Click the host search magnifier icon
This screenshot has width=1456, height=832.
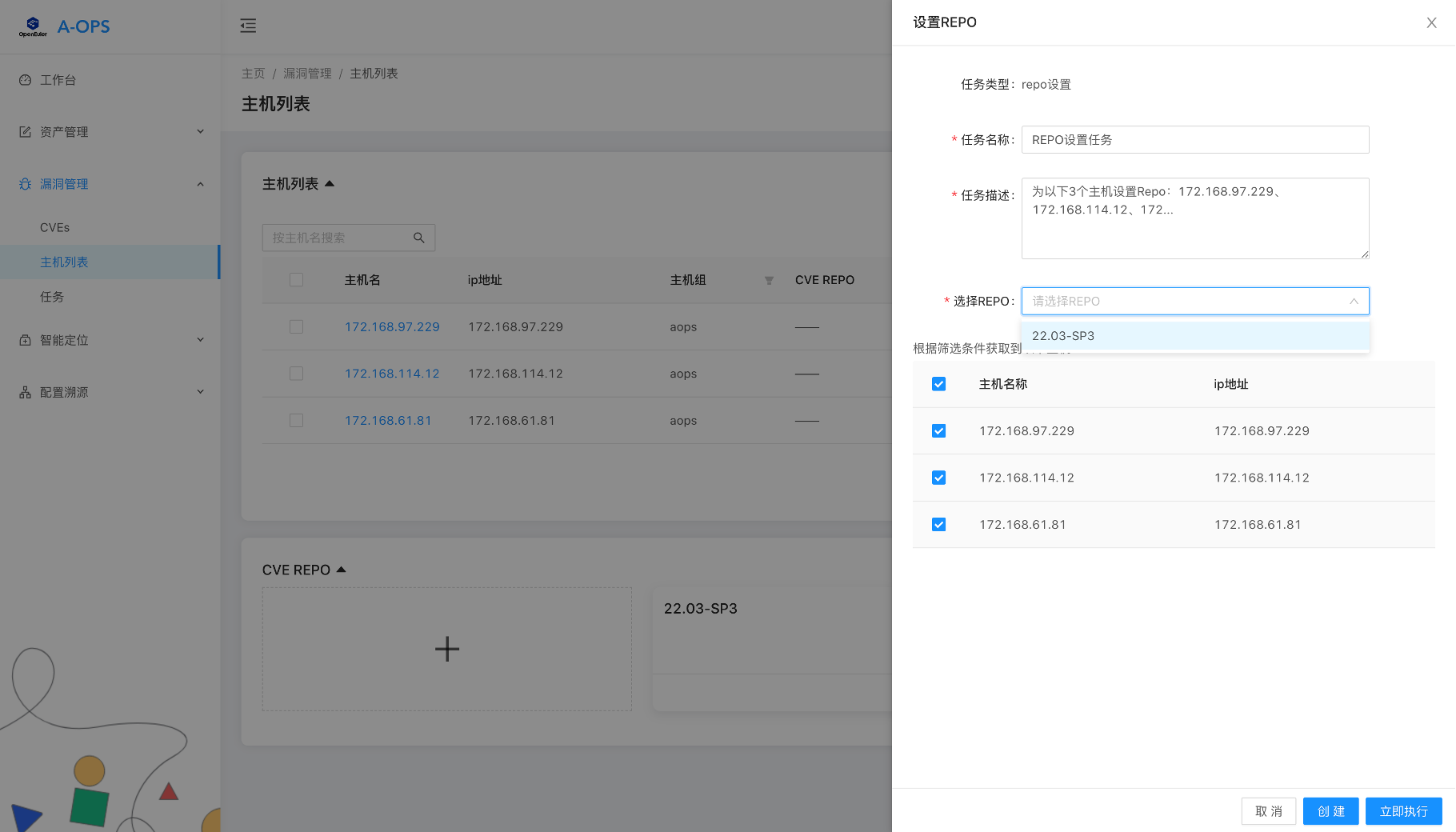pyautogui.click(x=419, y=238)
